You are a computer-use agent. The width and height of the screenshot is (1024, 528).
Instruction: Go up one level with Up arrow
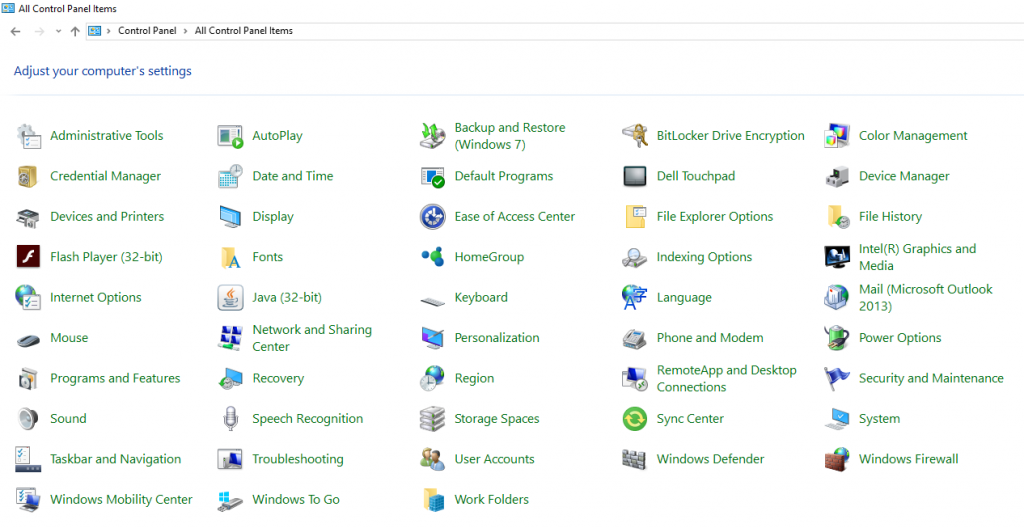coord(74,31)
